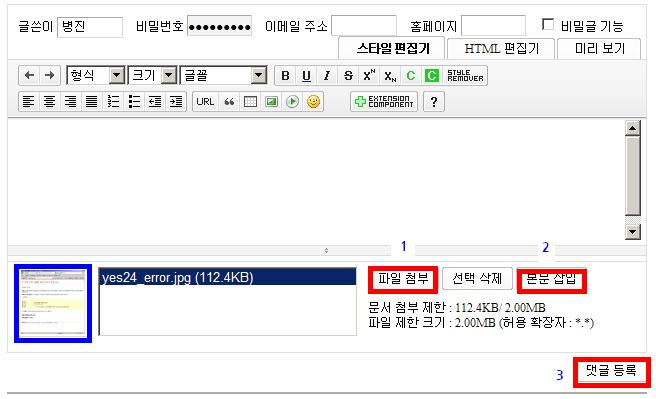Insert bulleted list

click(134, 102)
